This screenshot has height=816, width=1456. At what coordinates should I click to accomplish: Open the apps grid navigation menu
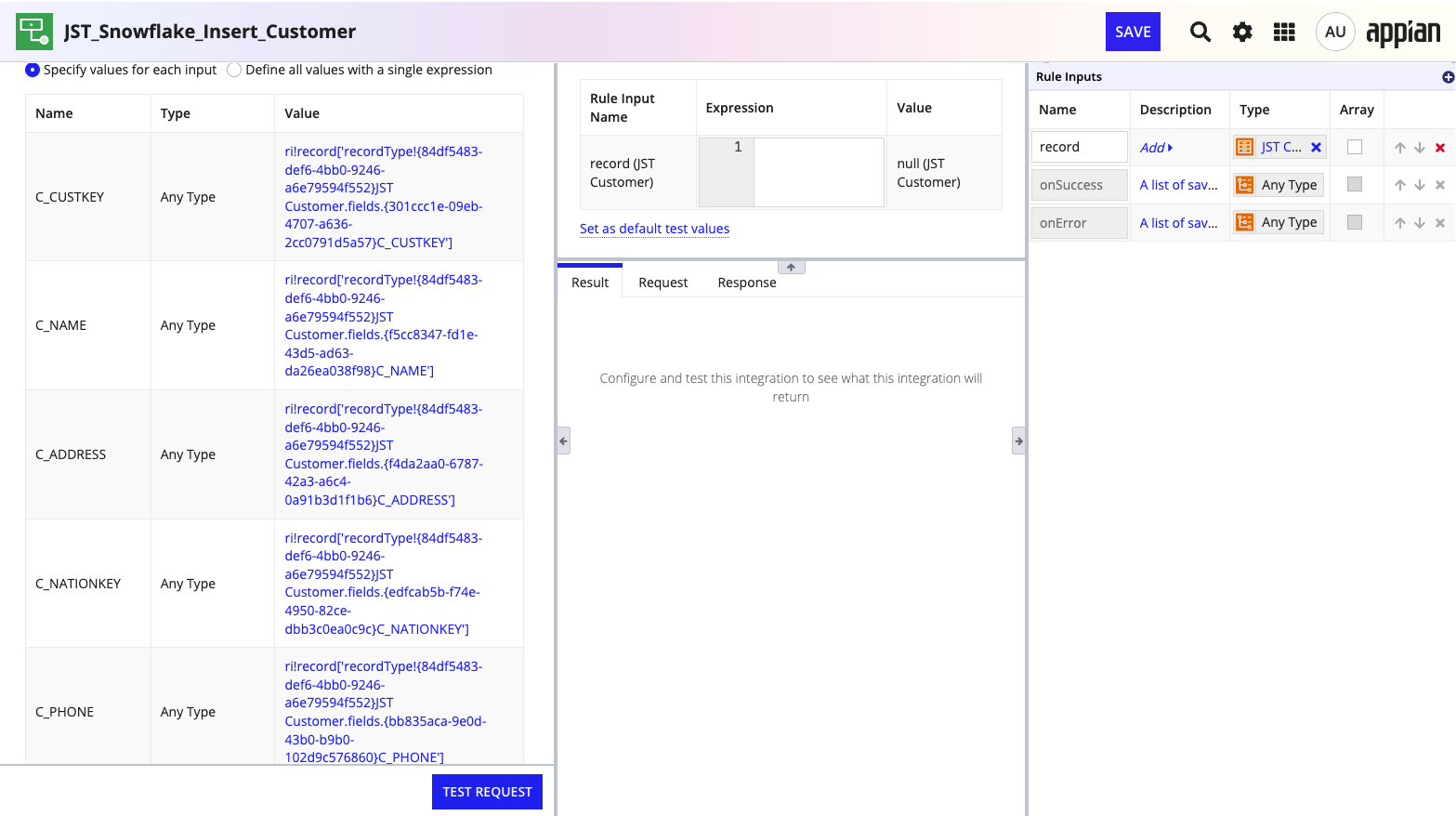1284,32
